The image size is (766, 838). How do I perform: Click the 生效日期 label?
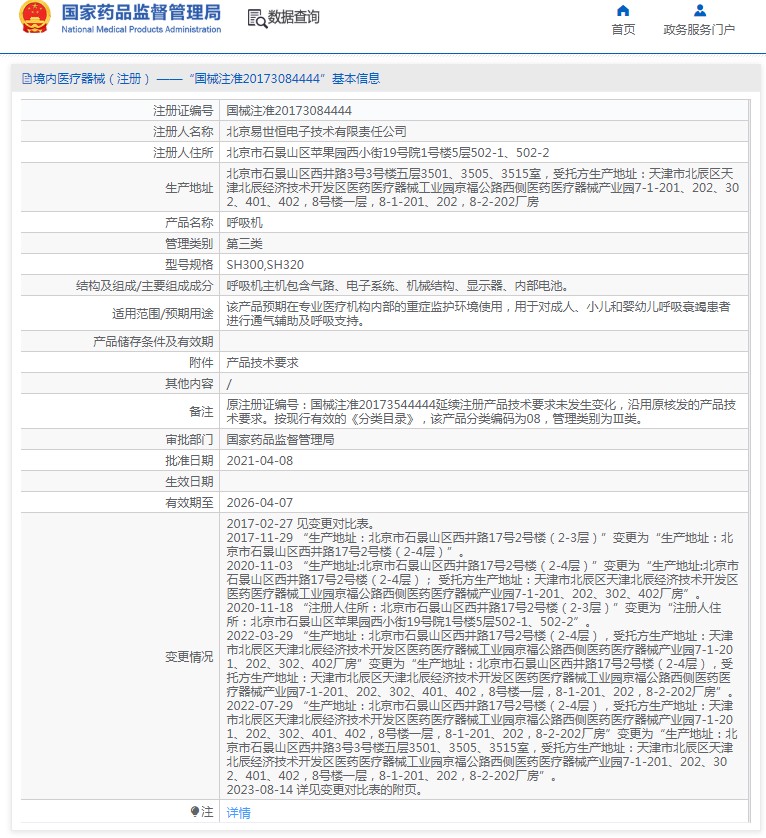(x=189, y=482)
